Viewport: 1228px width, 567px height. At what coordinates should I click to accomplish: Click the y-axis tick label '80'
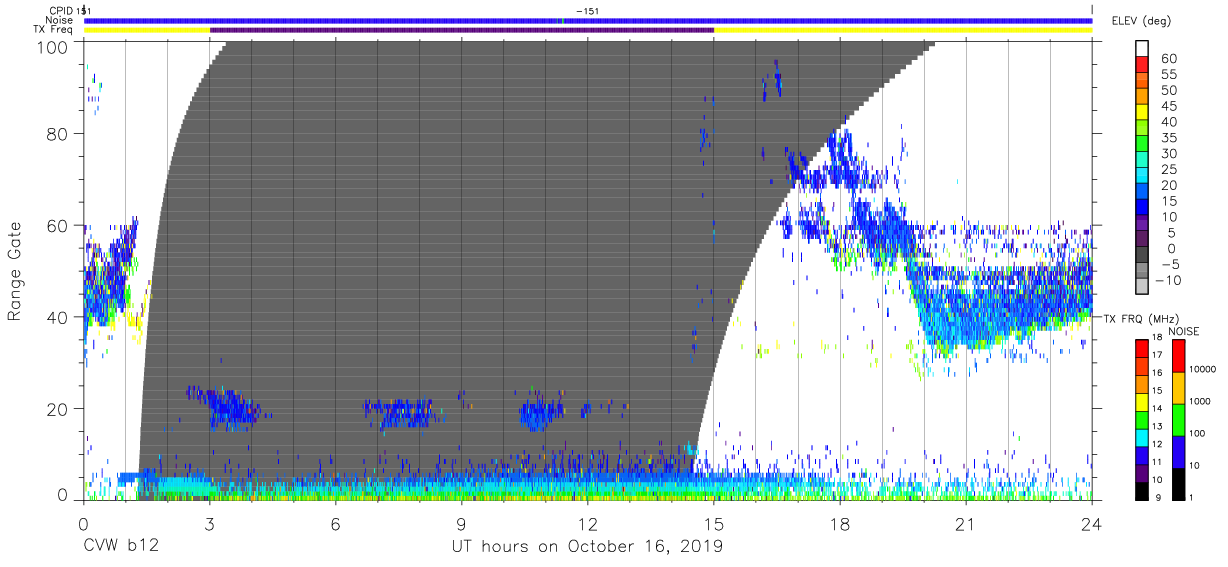(x=58, y=135)
